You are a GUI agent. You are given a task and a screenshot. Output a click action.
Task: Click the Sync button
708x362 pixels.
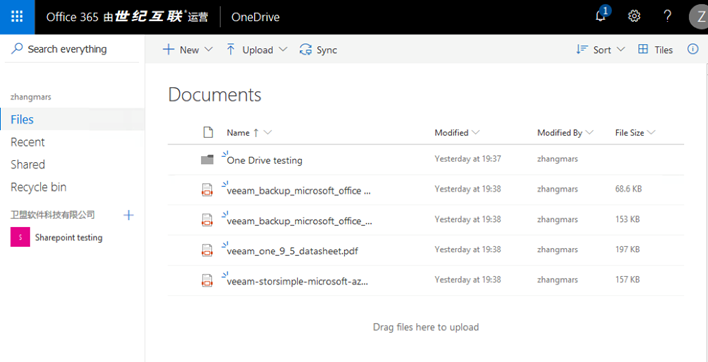pyautogui.click(x=318, y=50)
